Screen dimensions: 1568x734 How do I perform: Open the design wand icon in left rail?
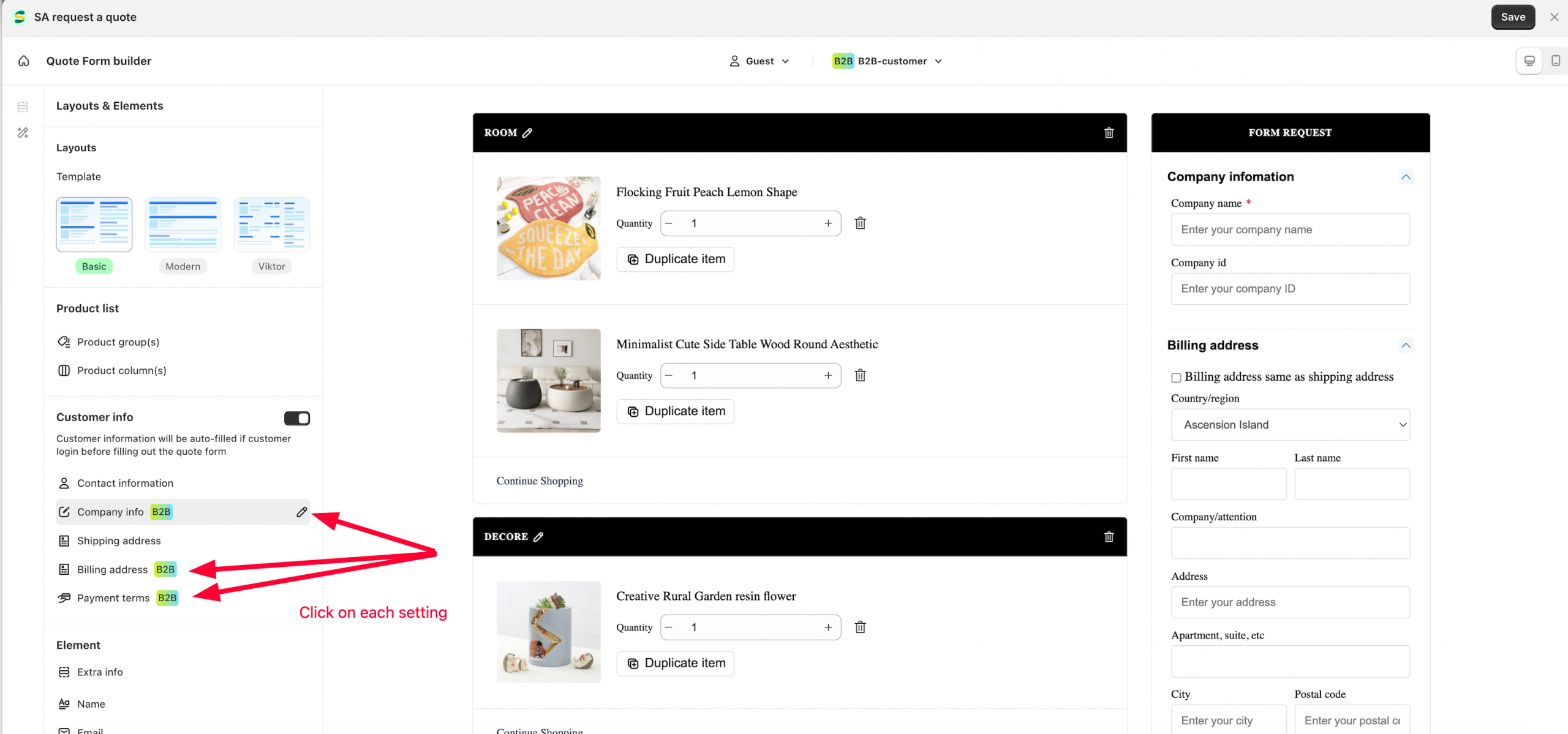pyautogui.click(x=23, y=132)
